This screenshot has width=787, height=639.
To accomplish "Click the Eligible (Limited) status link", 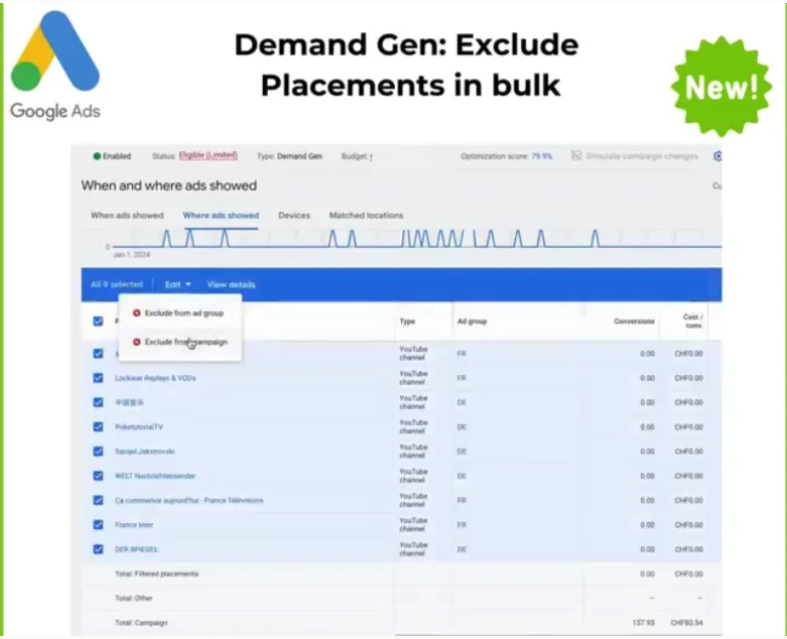I will pos(208,156).
